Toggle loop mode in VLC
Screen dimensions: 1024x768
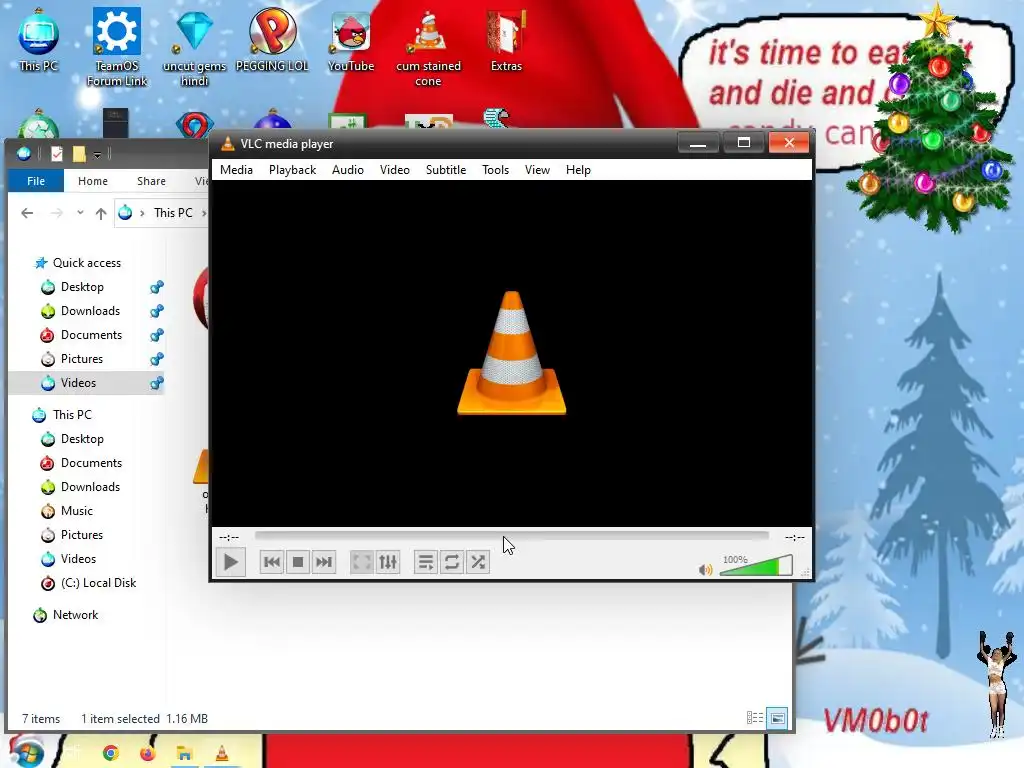click(452, 562)
